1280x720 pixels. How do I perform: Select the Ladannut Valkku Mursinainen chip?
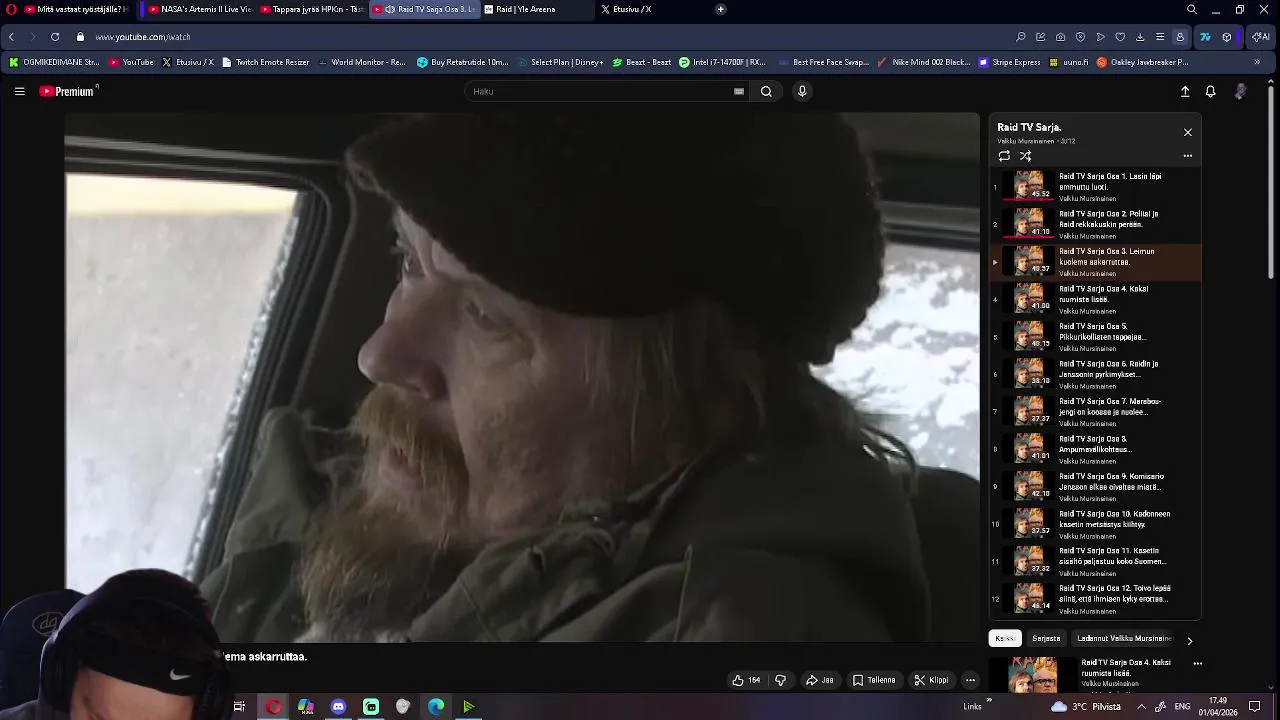pos(1124,638)
